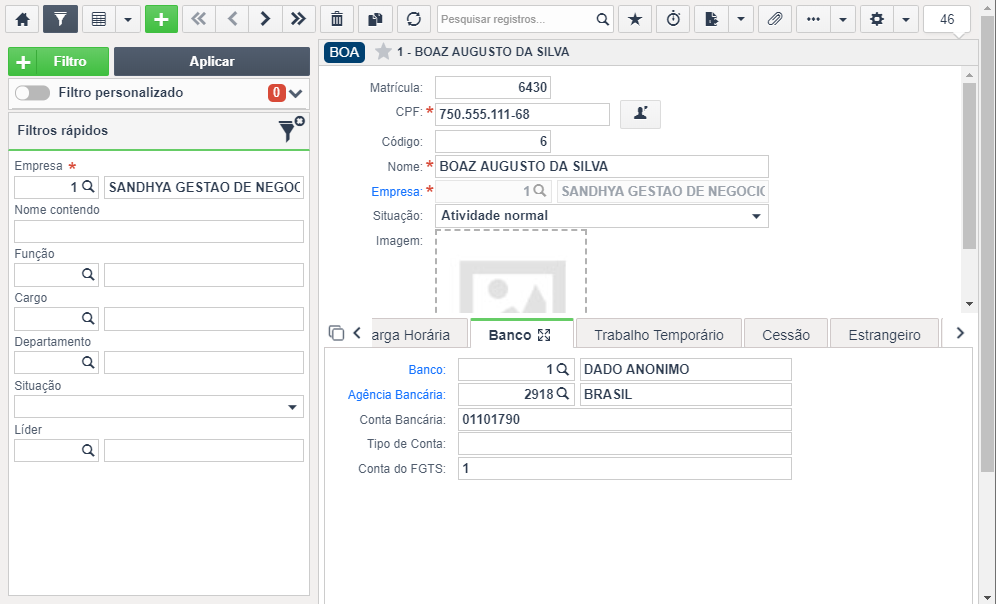This screenshot has height=604, width=996.
Task: Switch to the Cessão tab
Action: 786,334
